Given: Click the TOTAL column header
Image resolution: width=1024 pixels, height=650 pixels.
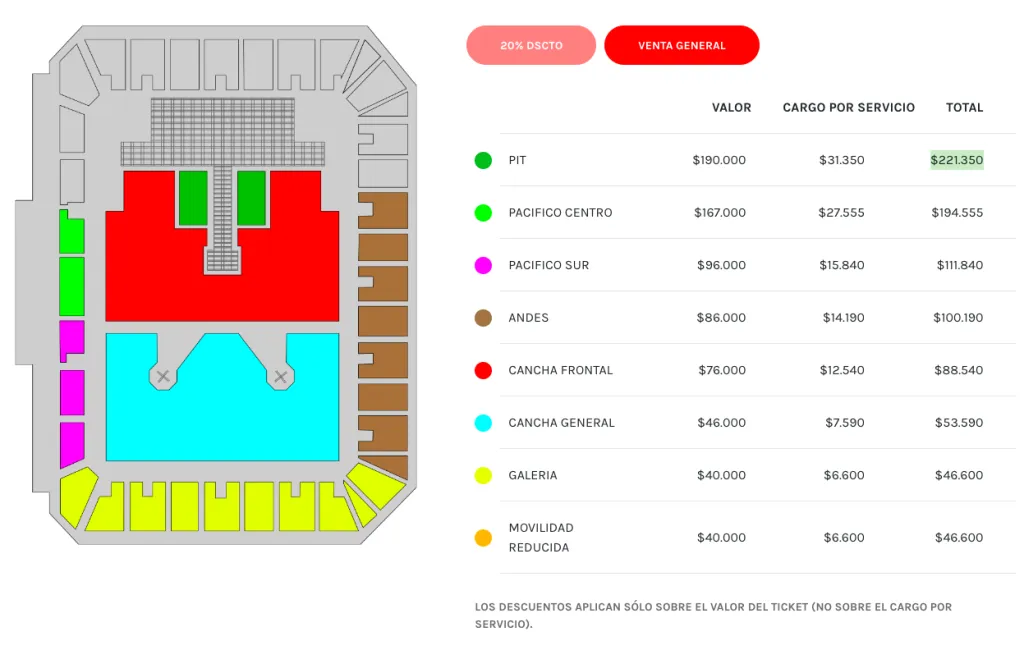Looking at the screenshot, I should pyautogui.click(x=964, y=107).
